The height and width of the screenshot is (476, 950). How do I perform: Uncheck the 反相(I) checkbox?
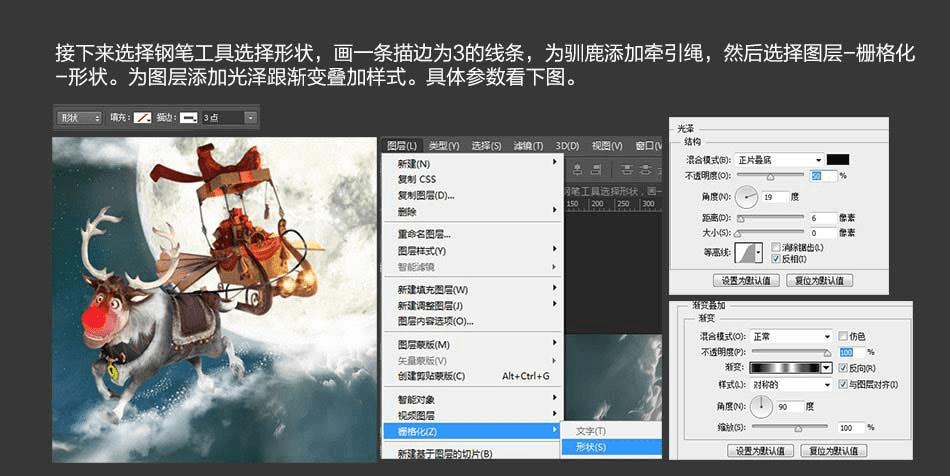tap(776, 259)
